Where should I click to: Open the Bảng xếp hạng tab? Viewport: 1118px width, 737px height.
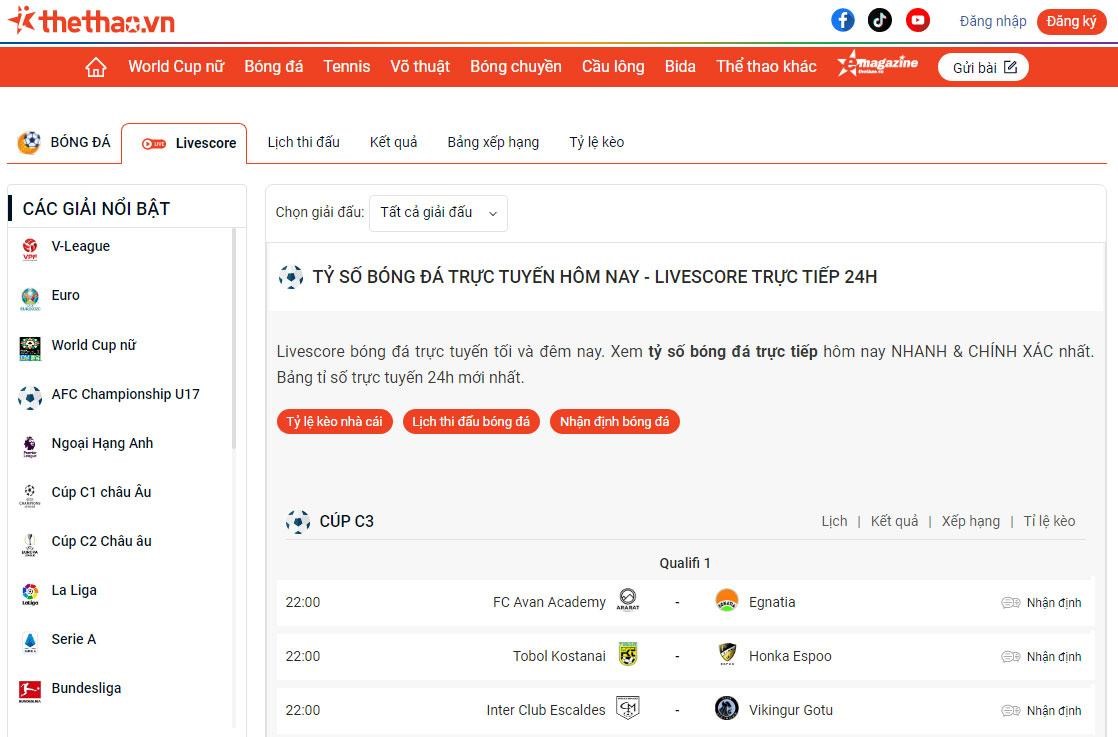pos(493,142)
